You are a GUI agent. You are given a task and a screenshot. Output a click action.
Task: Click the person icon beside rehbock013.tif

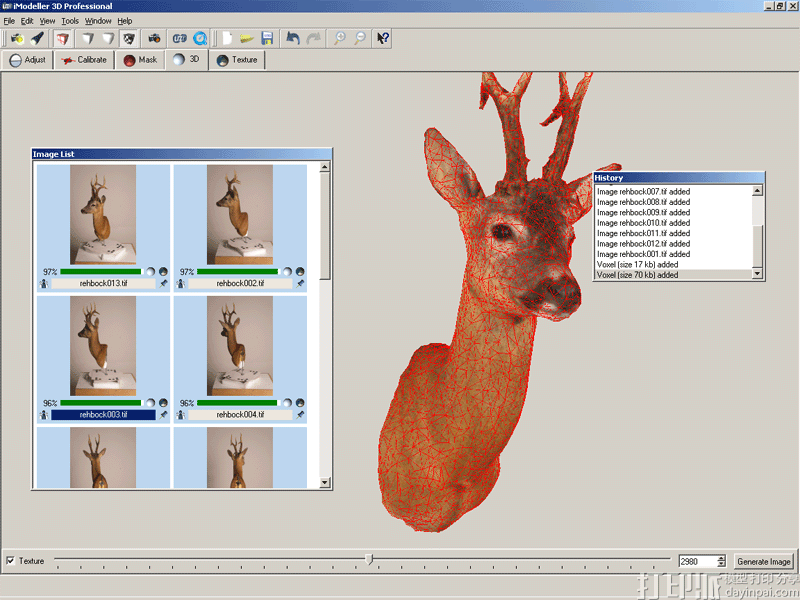pos(44,284)
